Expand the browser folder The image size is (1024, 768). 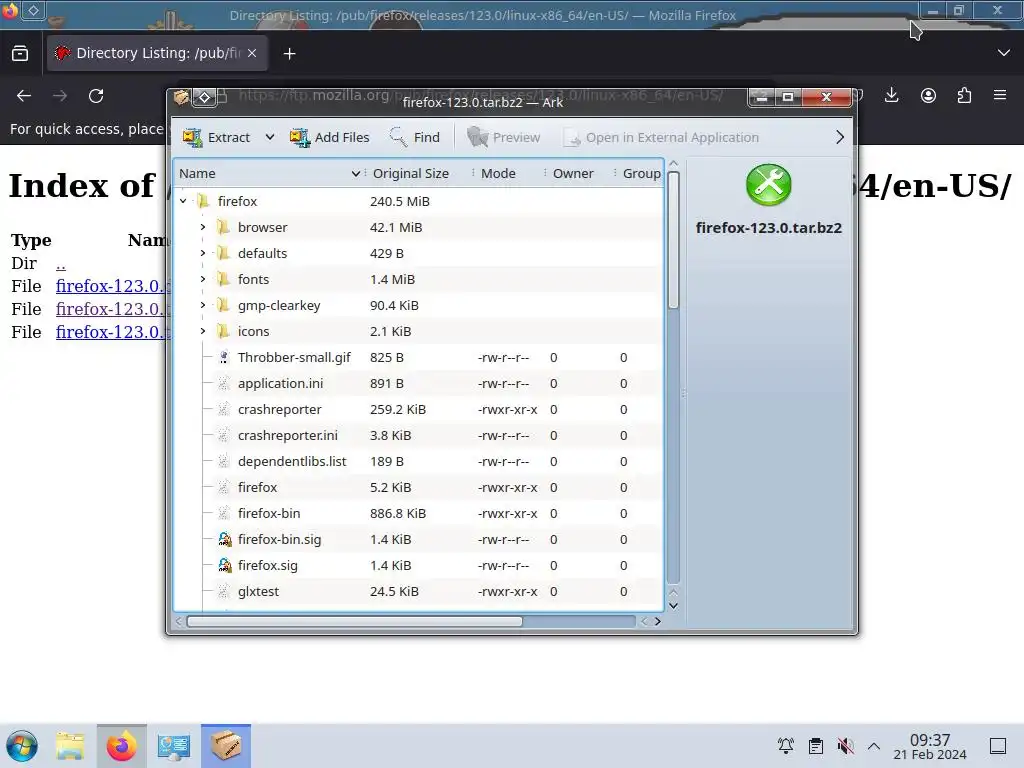coord(203,227)
